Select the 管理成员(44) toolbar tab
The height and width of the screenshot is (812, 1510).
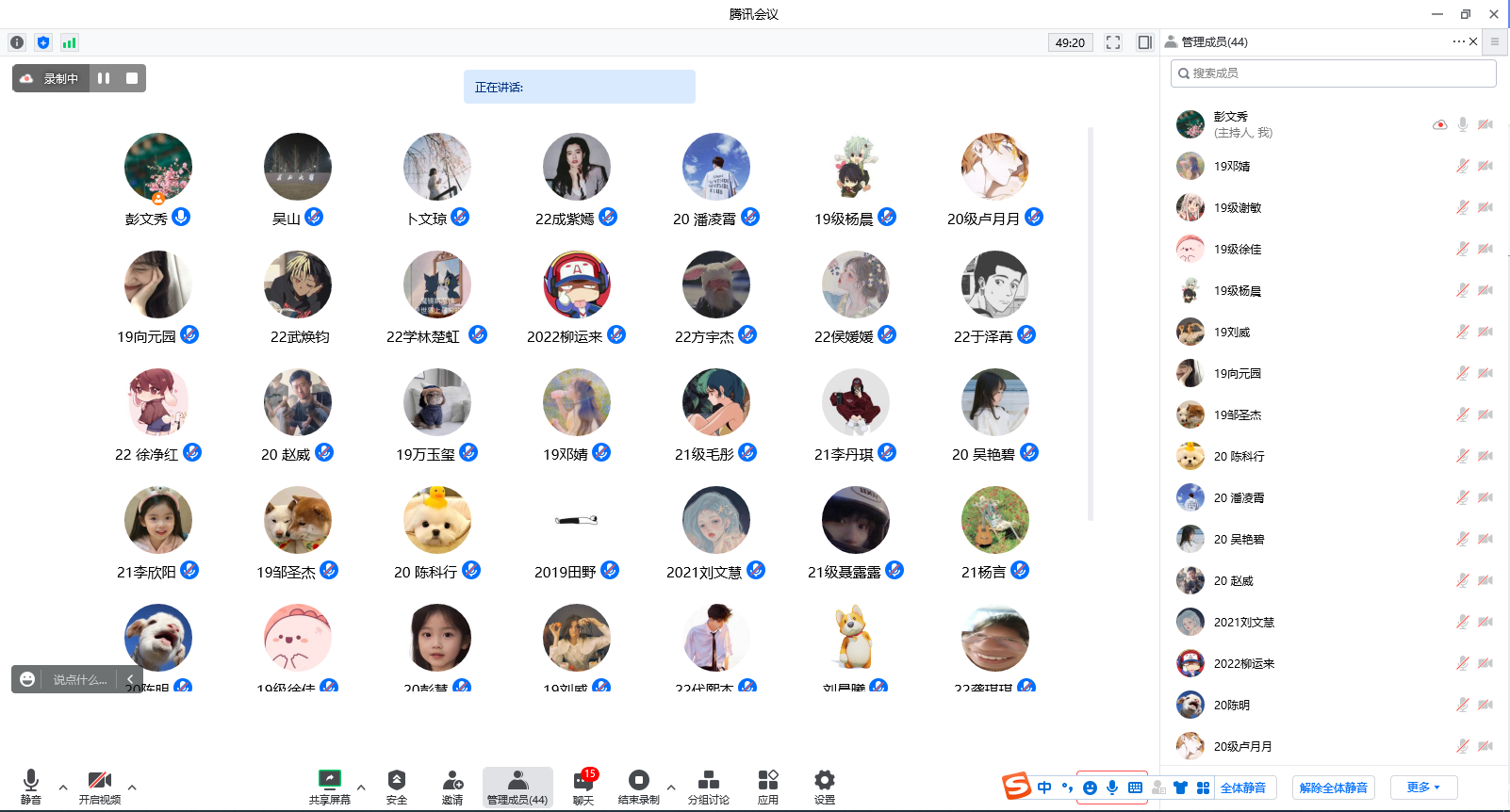[517, 786]
